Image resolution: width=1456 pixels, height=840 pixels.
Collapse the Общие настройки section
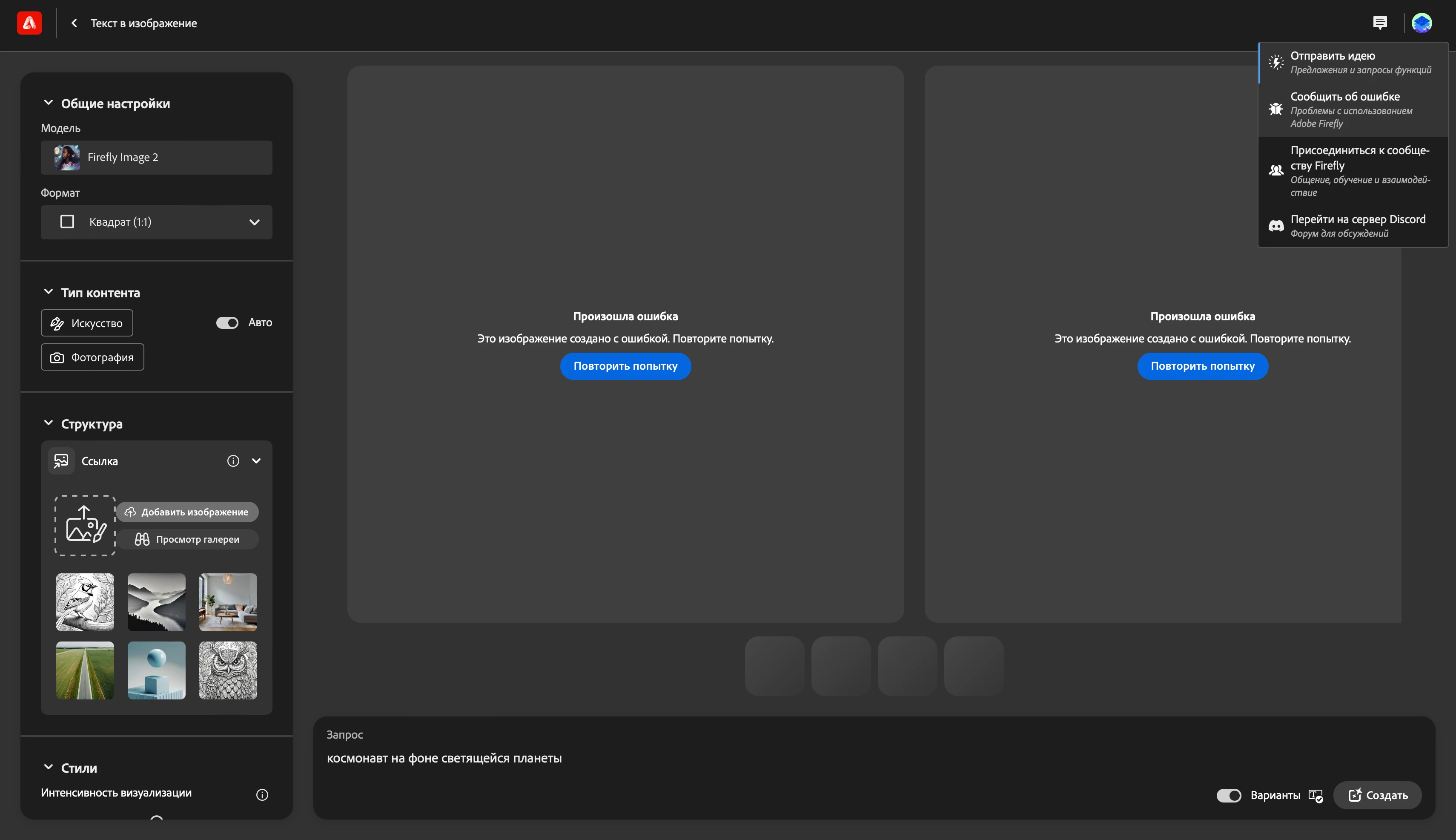(x=49, y=103)
